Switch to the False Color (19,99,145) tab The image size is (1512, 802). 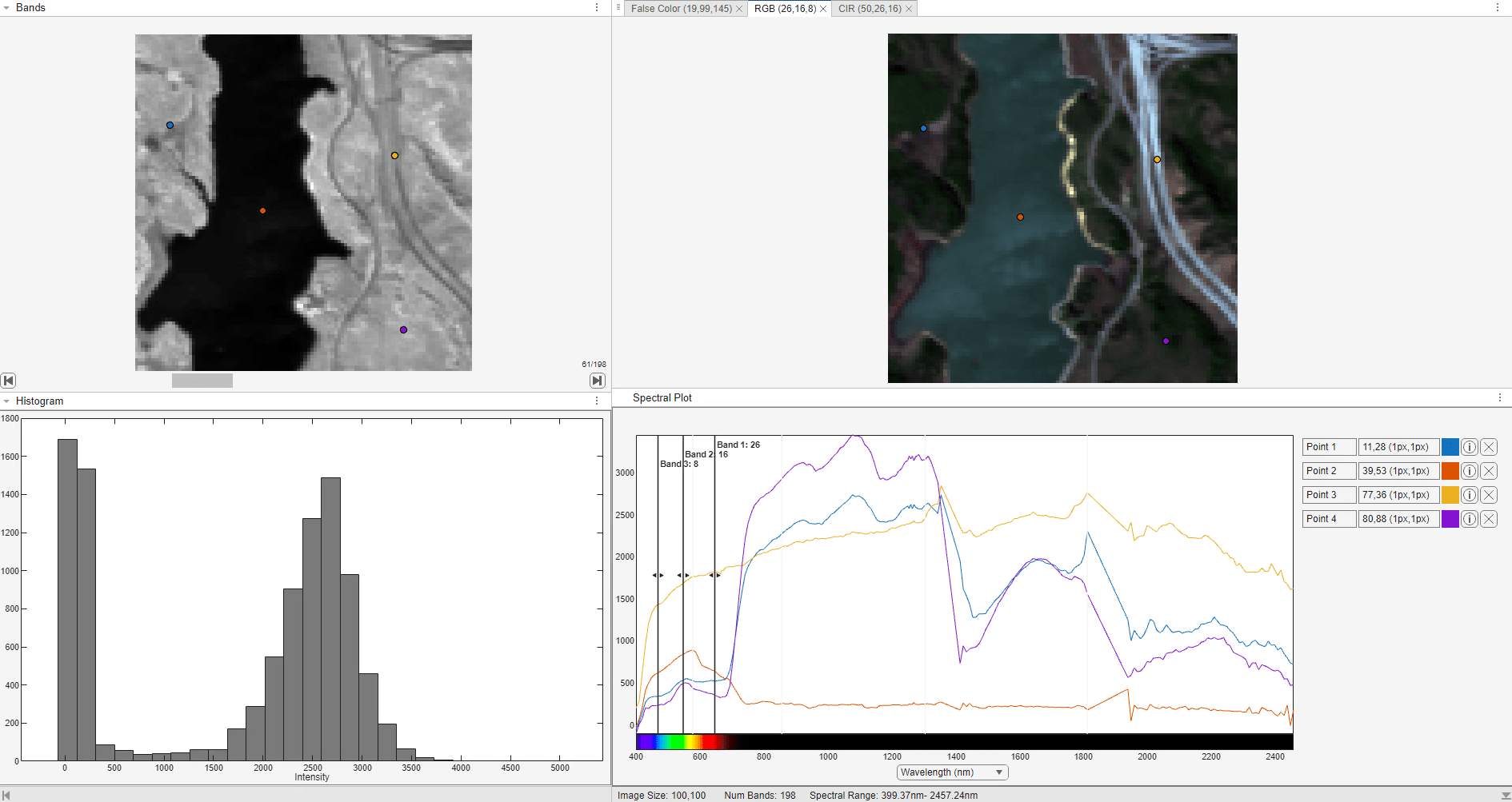(681, 8)
